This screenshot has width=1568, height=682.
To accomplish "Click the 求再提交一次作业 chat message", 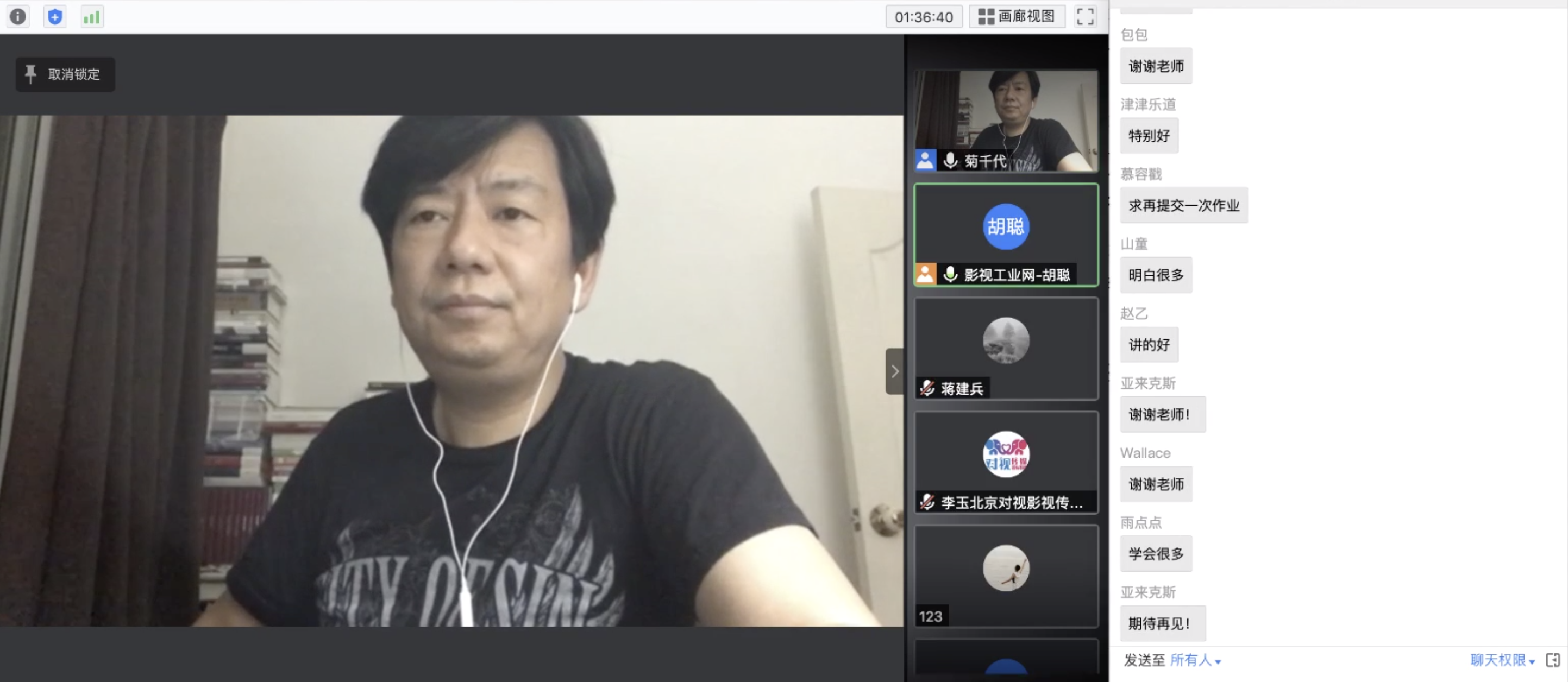I will click(1183, 206).
